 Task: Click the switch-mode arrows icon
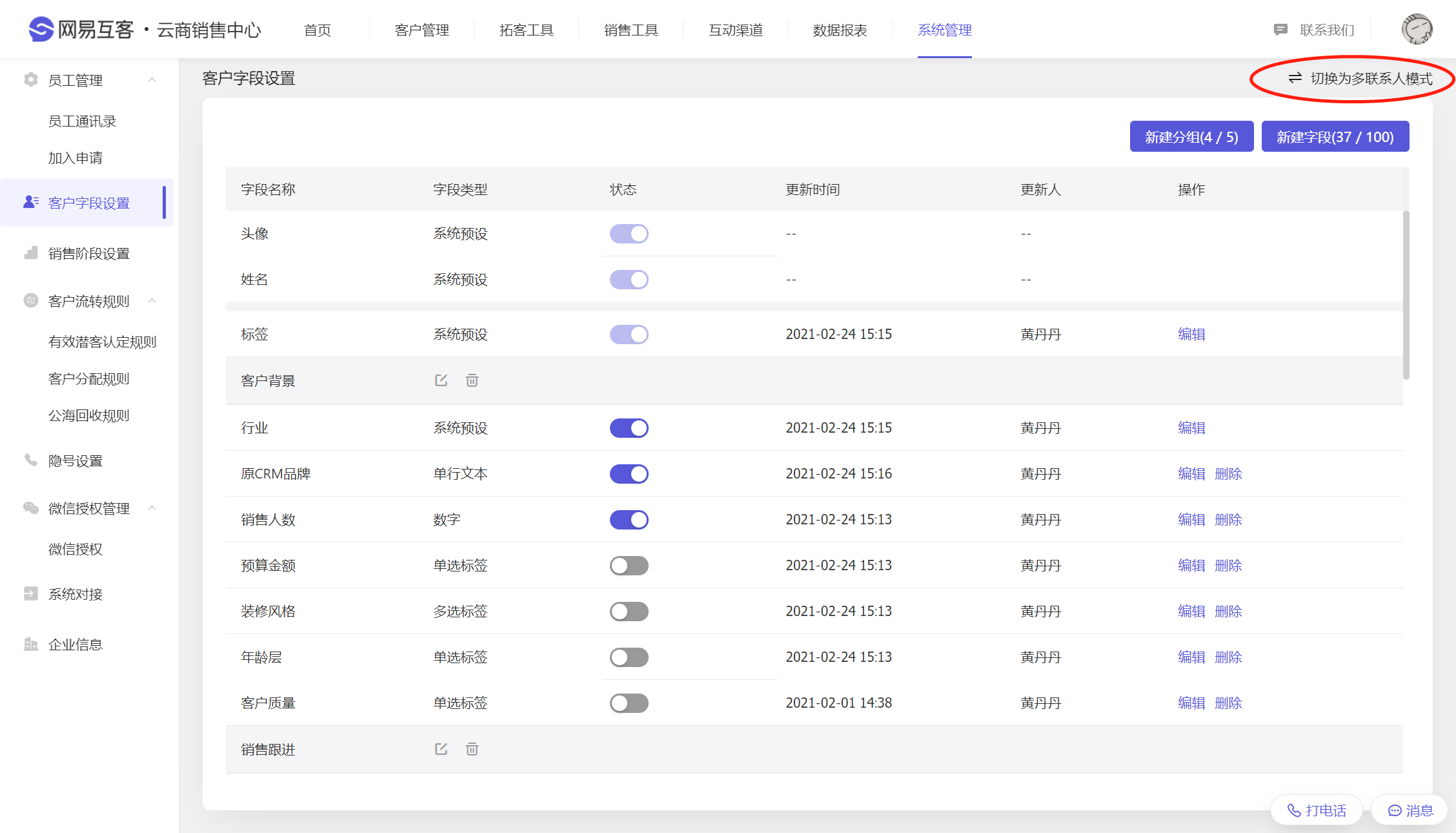coord(1295,78)
